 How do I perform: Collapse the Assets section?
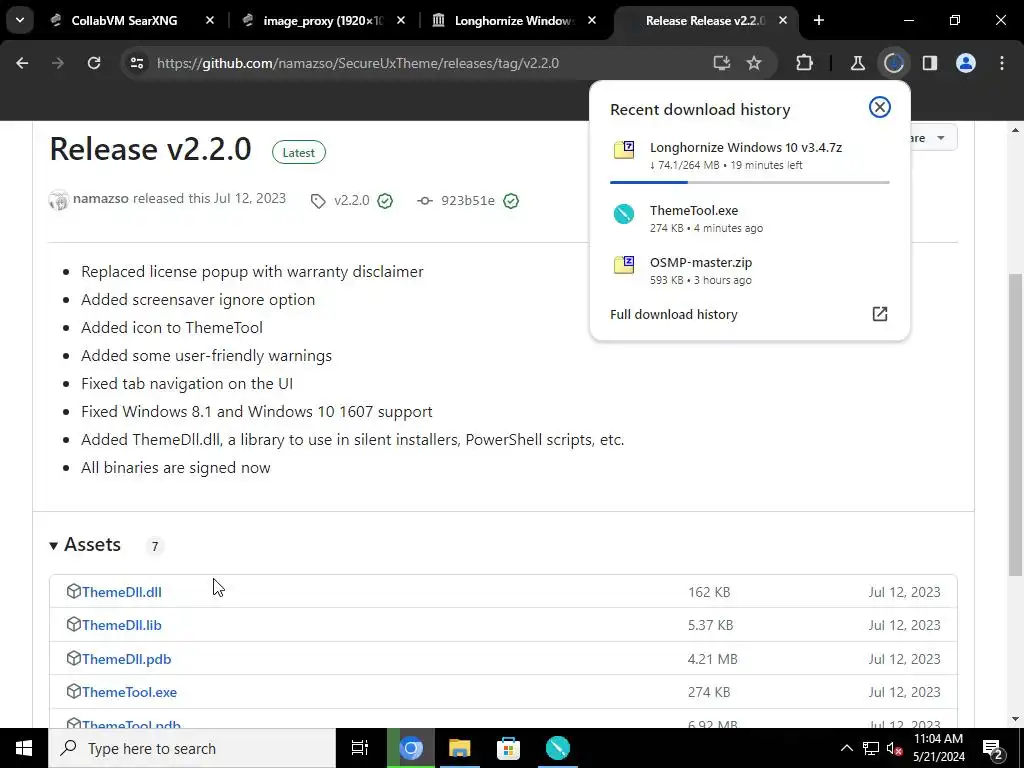54,545
